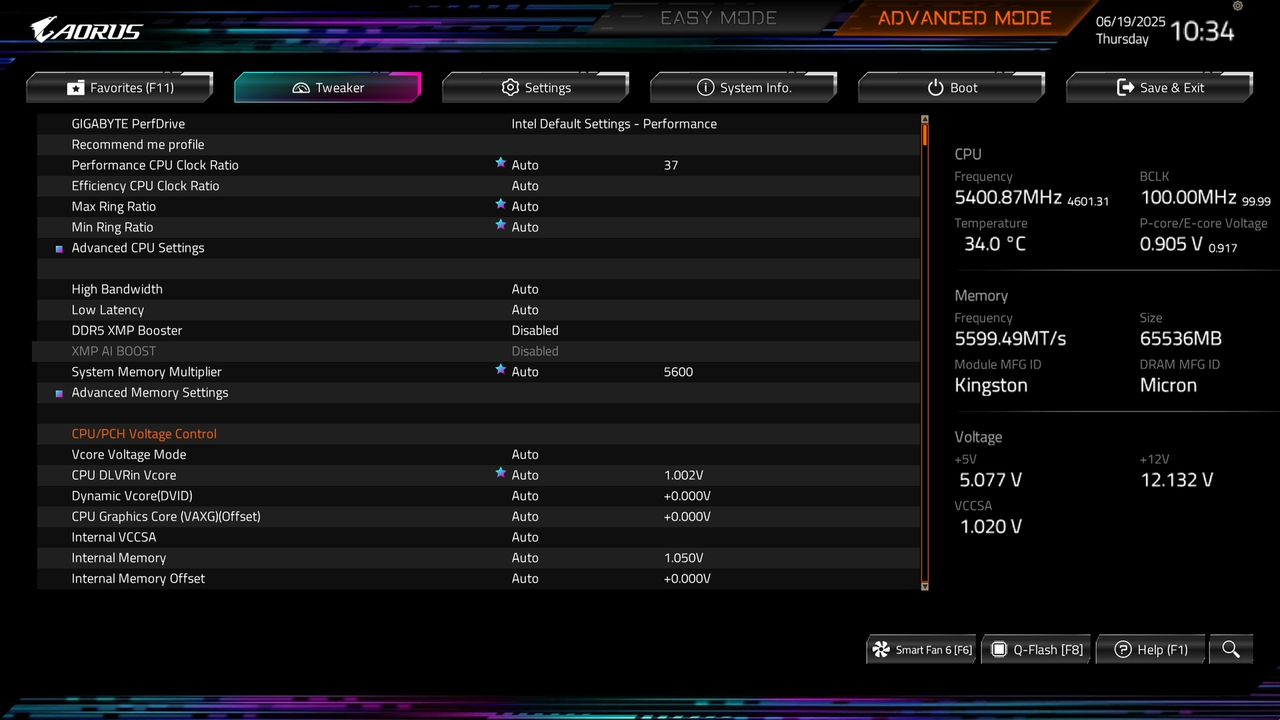Select Dynamic Vcore(DVID) Auto value

525,496
